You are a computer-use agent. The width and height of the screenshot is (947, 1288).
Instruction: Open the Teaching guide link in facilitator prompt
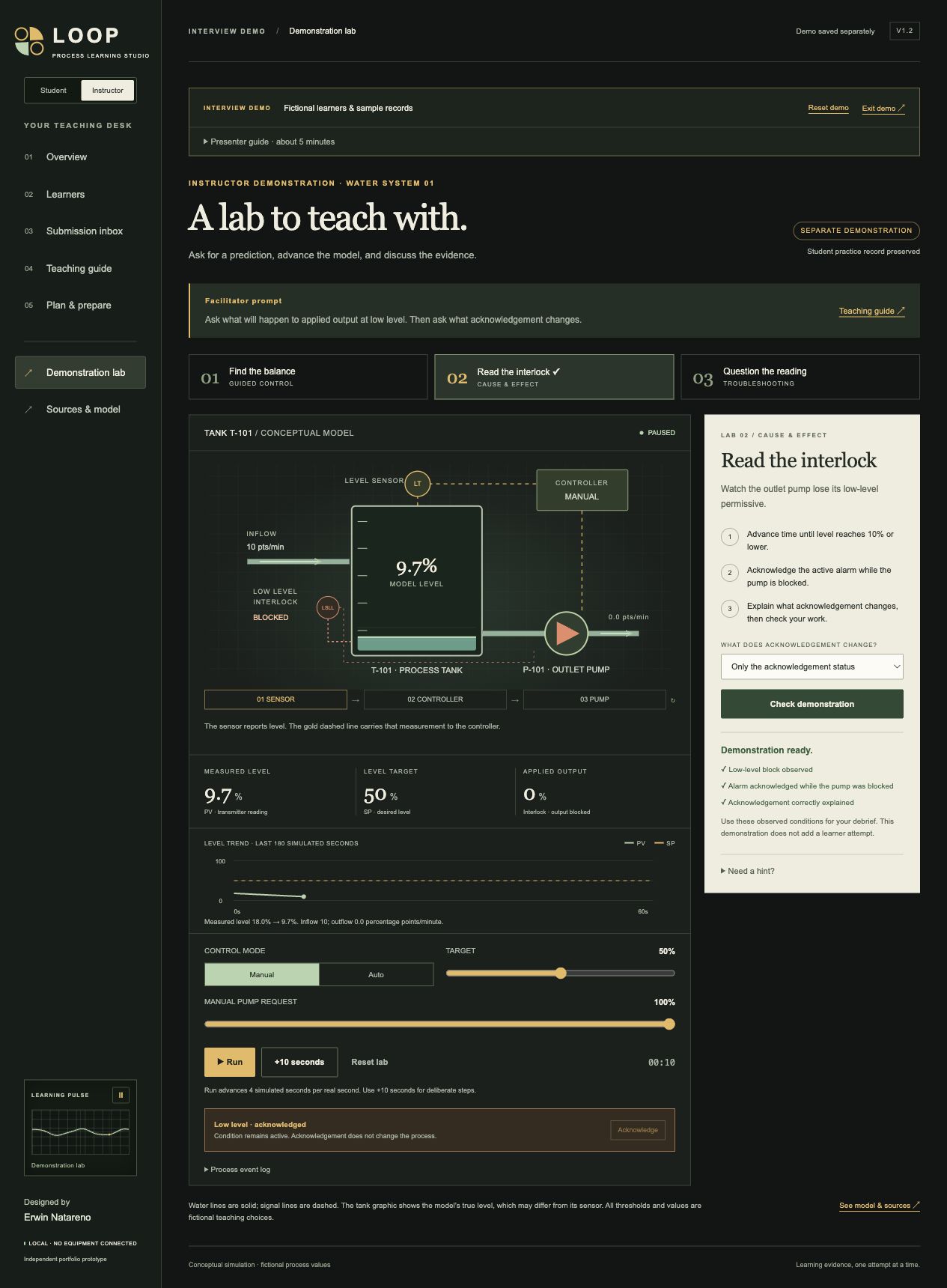(871, 312)
